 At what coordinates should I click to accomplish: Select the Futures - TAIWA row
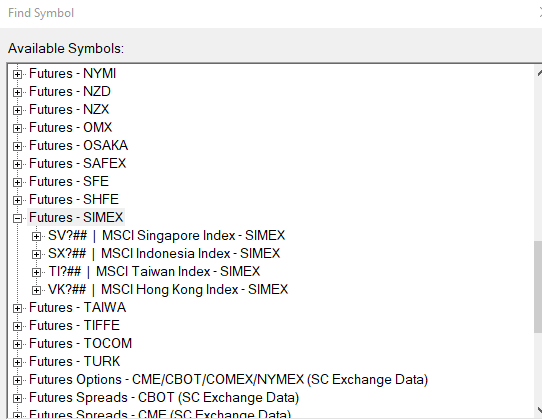[x=77, y=307]
